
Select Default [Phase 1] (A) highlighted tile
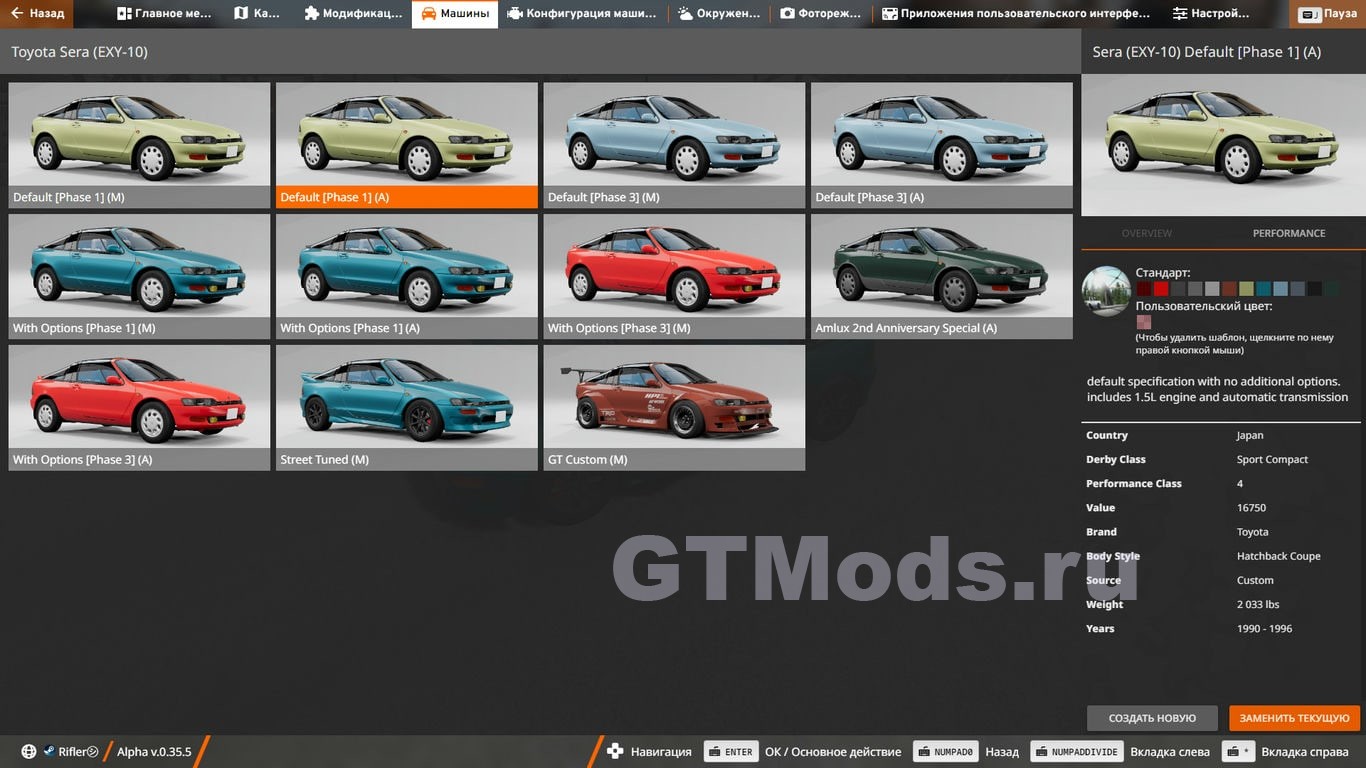pos(406,145)
